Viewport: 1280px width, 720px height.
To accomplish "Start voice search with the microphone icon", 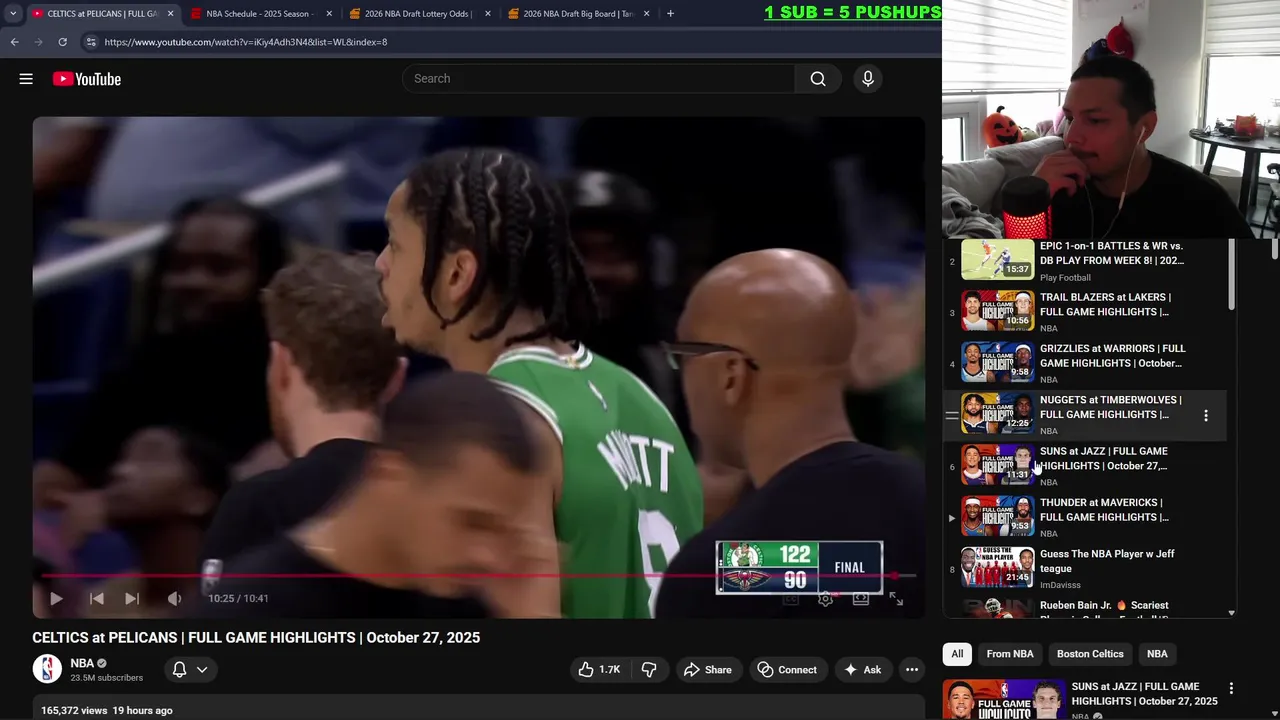I will pyautogui.click(x=867, y=79).
